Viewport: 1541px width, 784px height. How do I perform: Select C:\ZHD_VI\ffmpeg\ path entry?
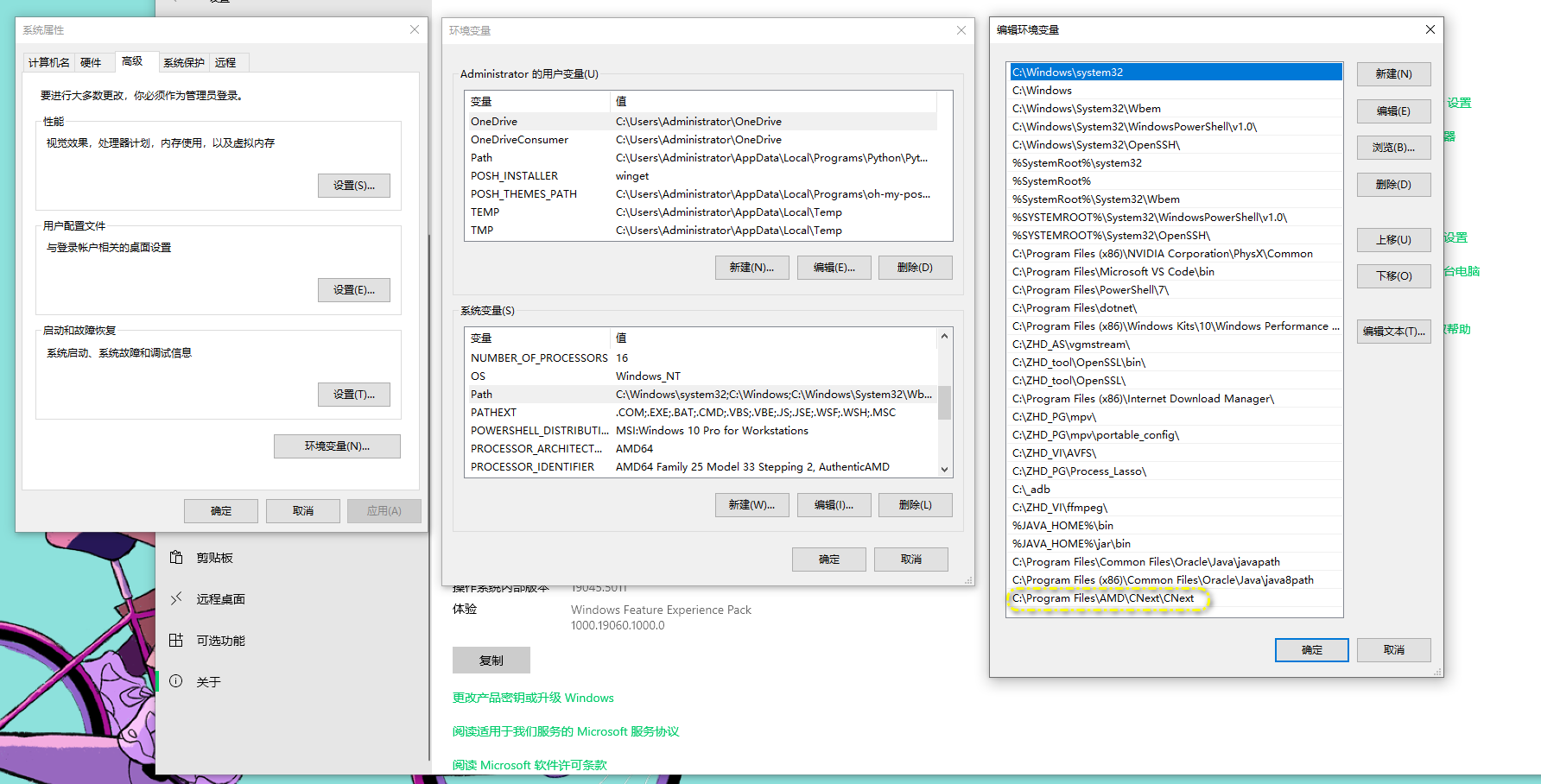[1176, 508]
